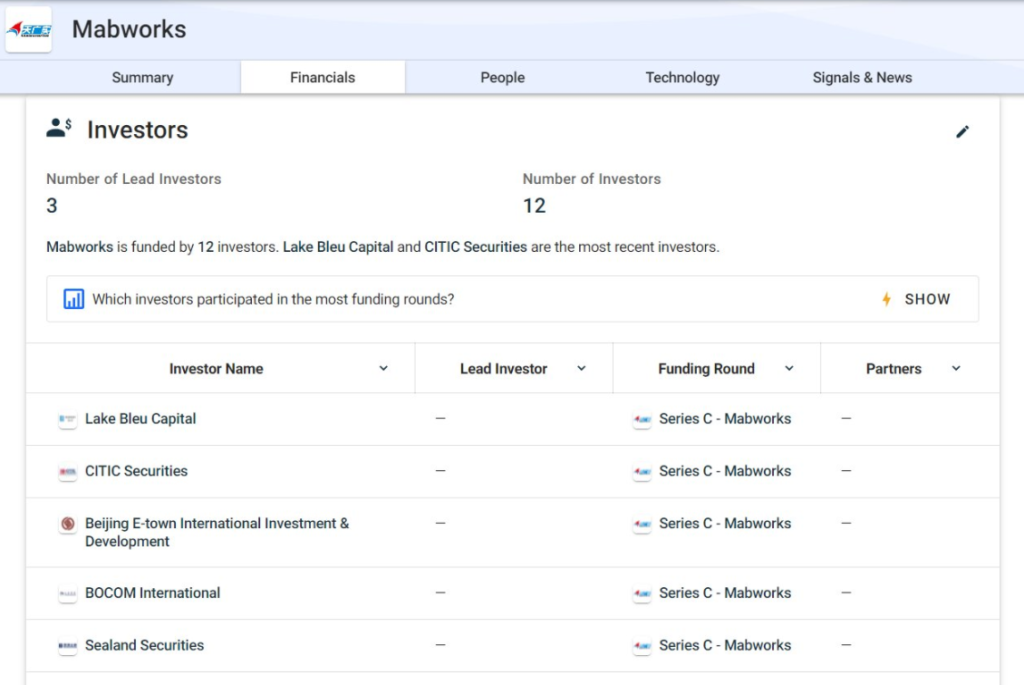Open Series C link in CITIC Securities row
This screenshot has width=1024, height=685.
coord(725,471)
